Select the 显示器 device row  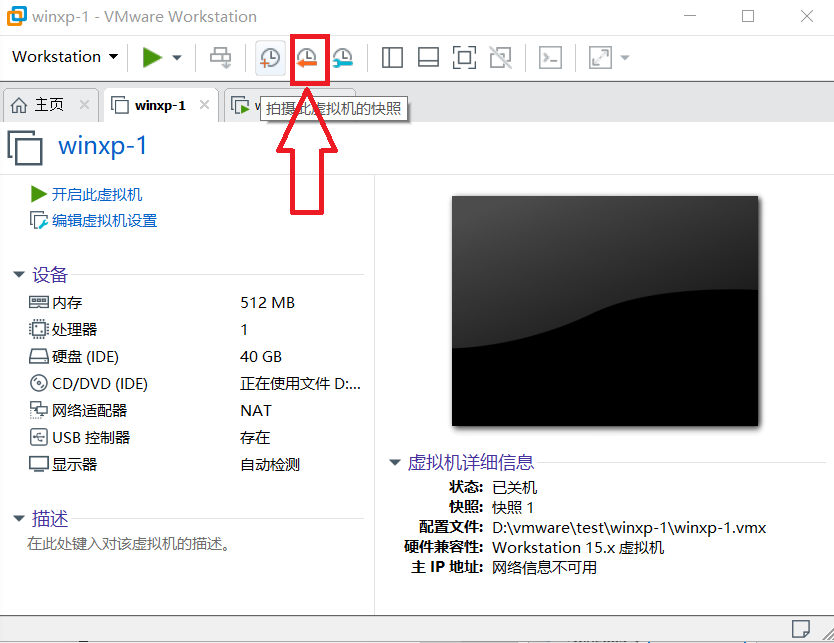click(x=196, y=465)
